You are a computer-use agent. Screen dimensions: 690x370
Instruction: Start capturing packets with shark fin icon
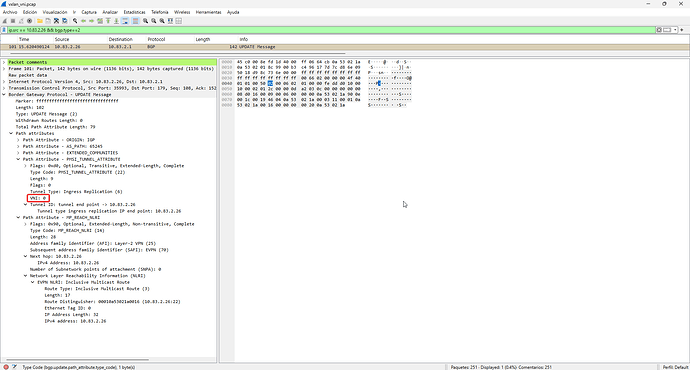5,21
